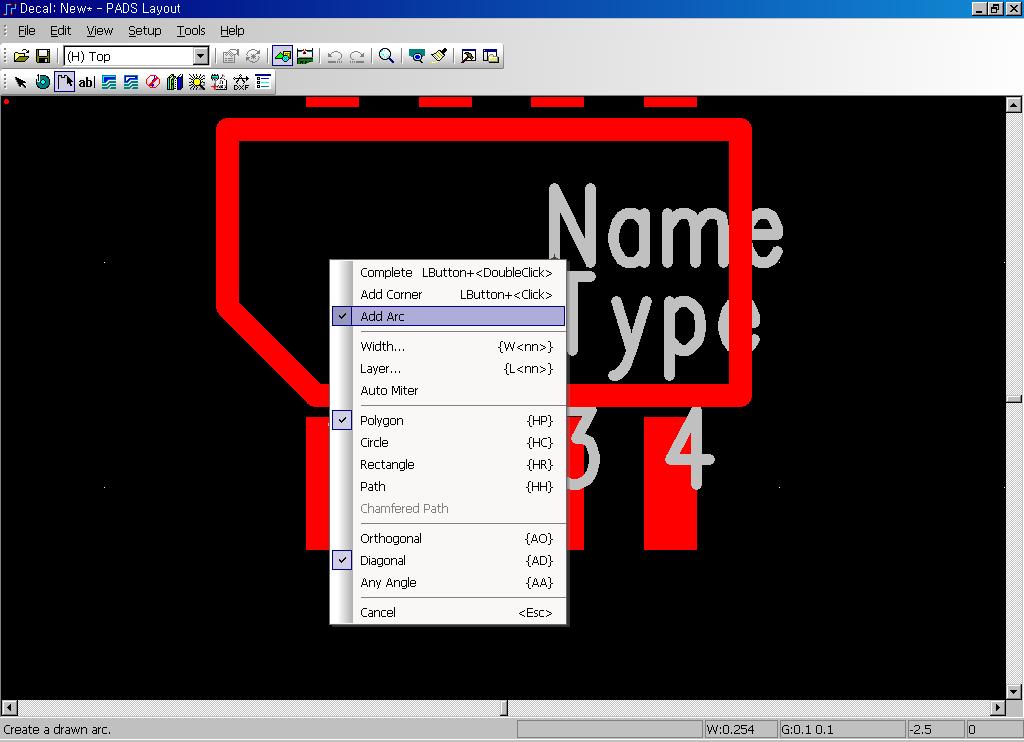
Task: Select the 2D Line drafting tool
Action: (65, 82)
